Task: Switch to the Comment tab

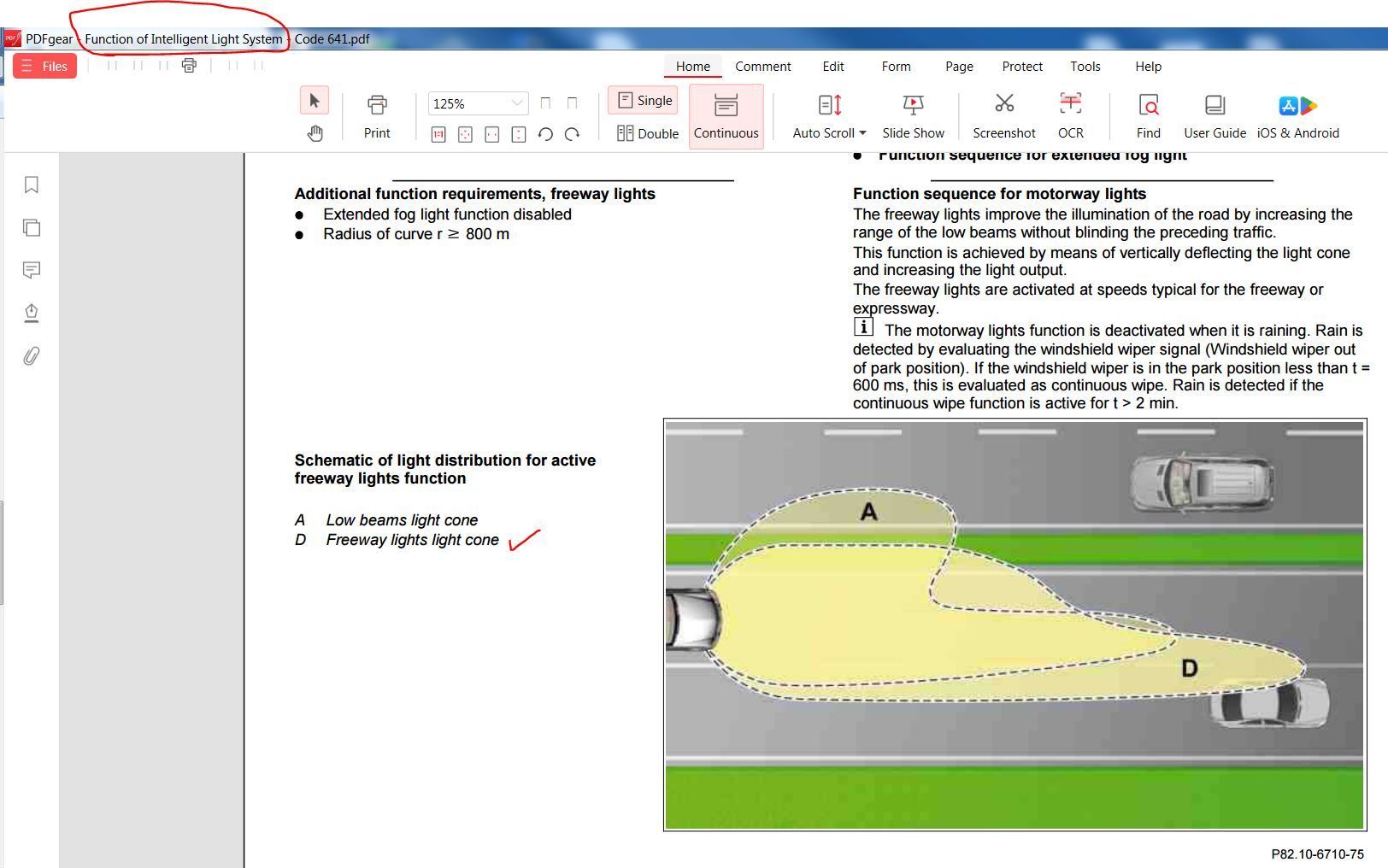Action: (x=762, y=66)
